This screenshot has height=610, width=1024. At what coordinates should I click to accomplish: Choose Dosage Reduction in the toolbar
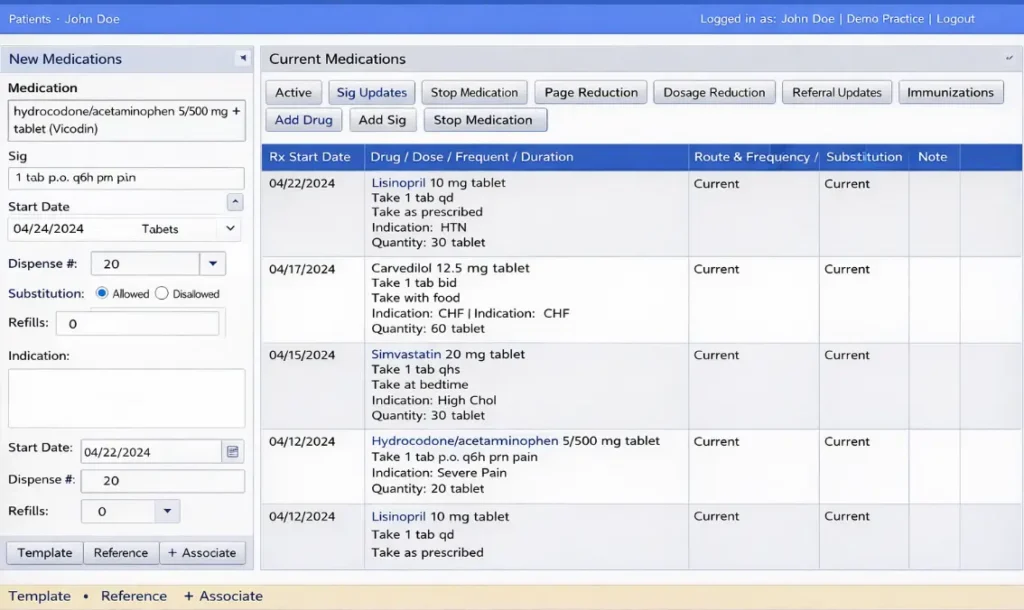[714, 91]
